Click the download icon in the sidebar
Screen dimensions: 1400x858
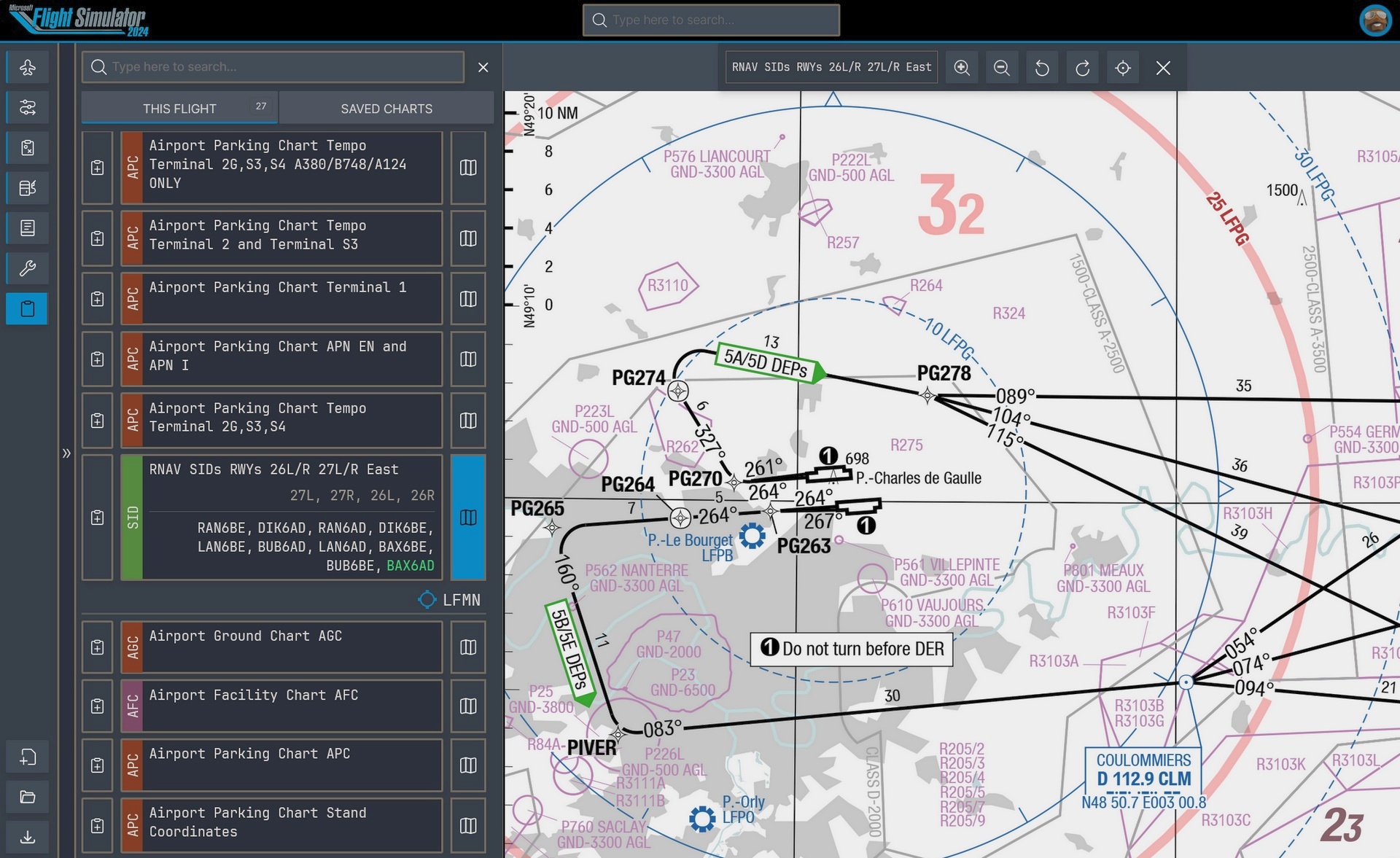(28, 837)
